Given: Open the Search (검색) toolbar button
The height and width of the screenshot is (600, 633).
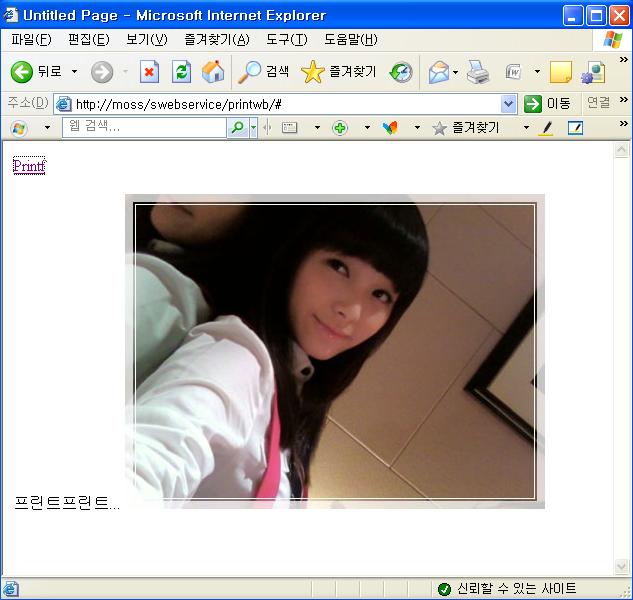Looking at the screenshot, I should pyautogui.click(x=264, y=72).
